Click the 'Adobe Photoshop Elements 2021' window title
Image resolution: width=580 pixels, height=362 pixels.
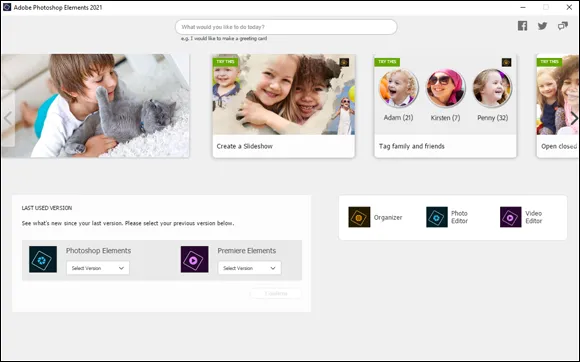(x=58, y=7)
